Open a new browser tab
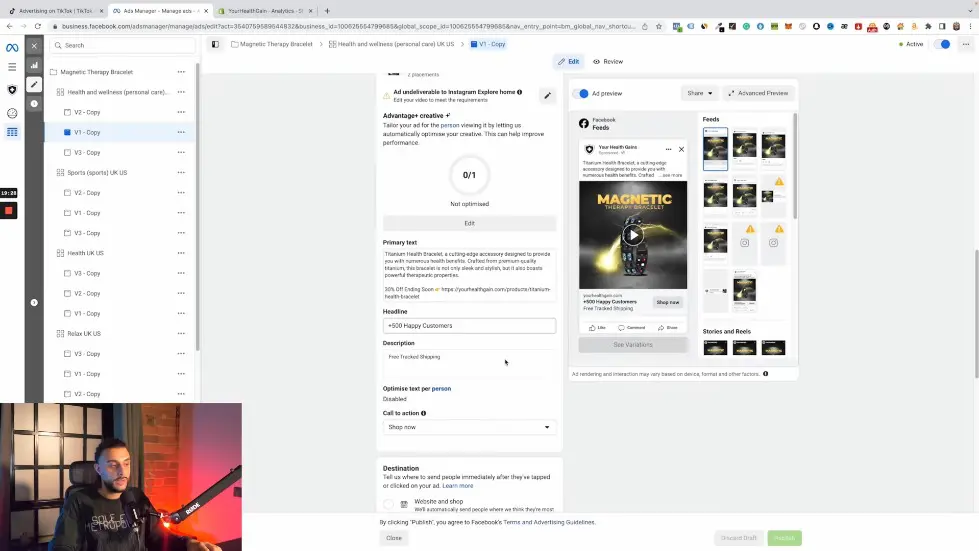The width and height of the screenshot is (979, 551). click(x=327, y=11)
